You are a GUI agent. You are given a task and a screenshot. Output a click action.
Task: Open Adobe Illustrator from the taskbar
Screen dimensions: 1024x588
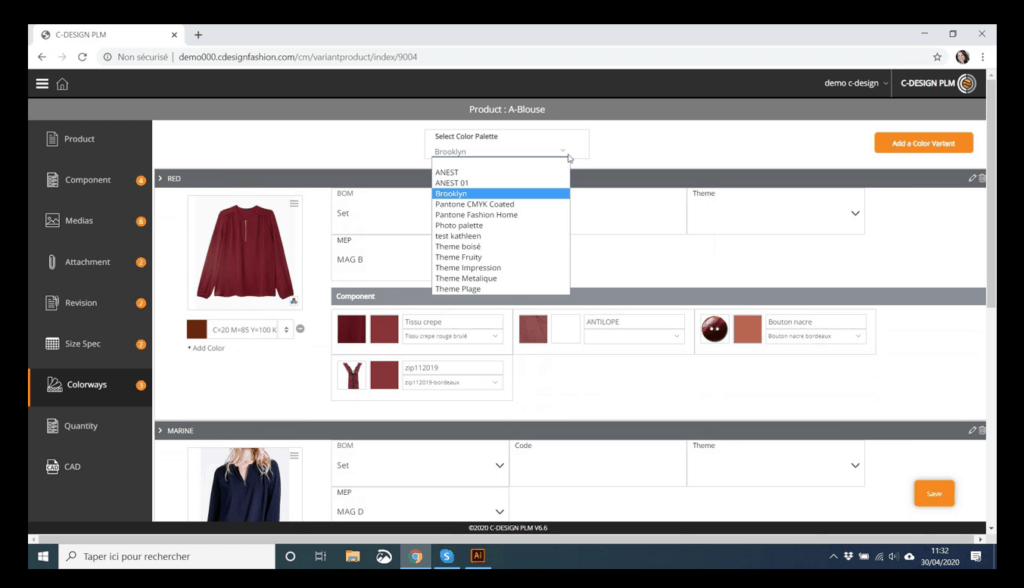[478, 556]
